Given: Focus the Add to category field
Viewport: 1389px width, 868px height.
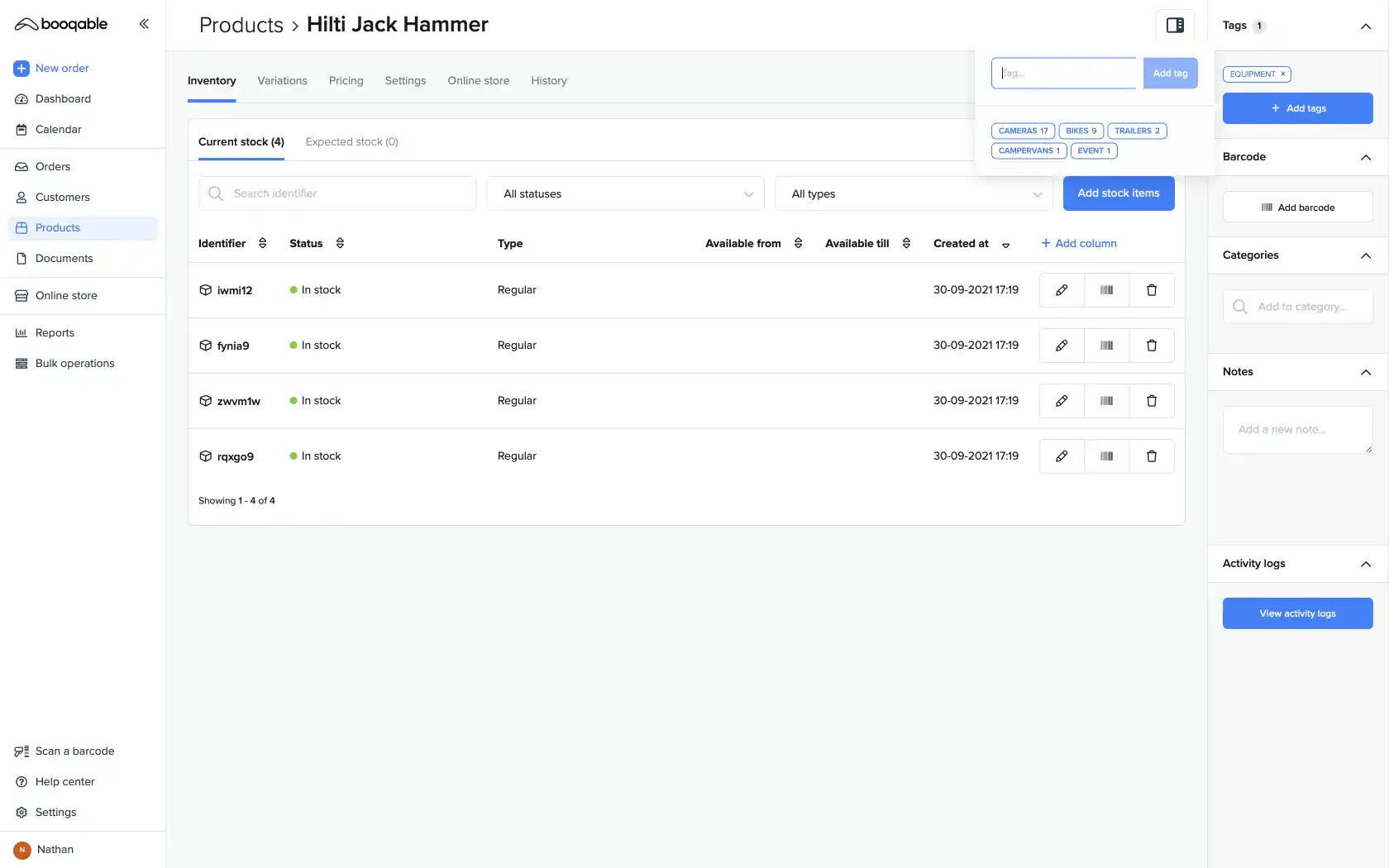Looking at the screenshot, I should [1298, 307].
